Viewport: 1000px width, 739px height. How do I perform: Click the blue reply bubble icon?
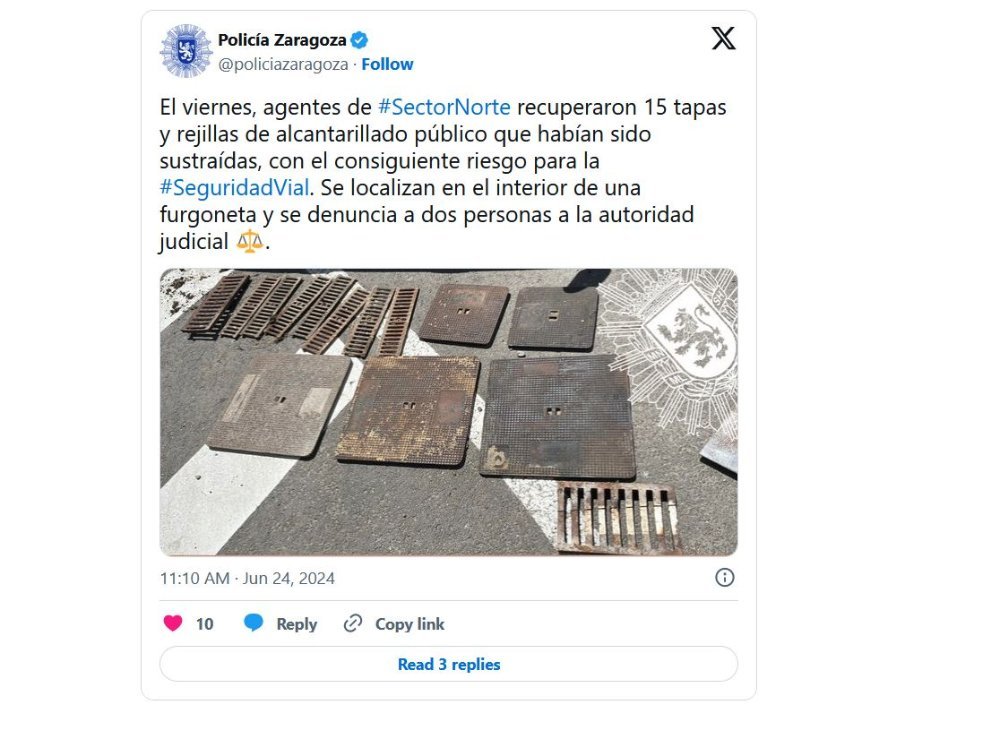[253, 623]
